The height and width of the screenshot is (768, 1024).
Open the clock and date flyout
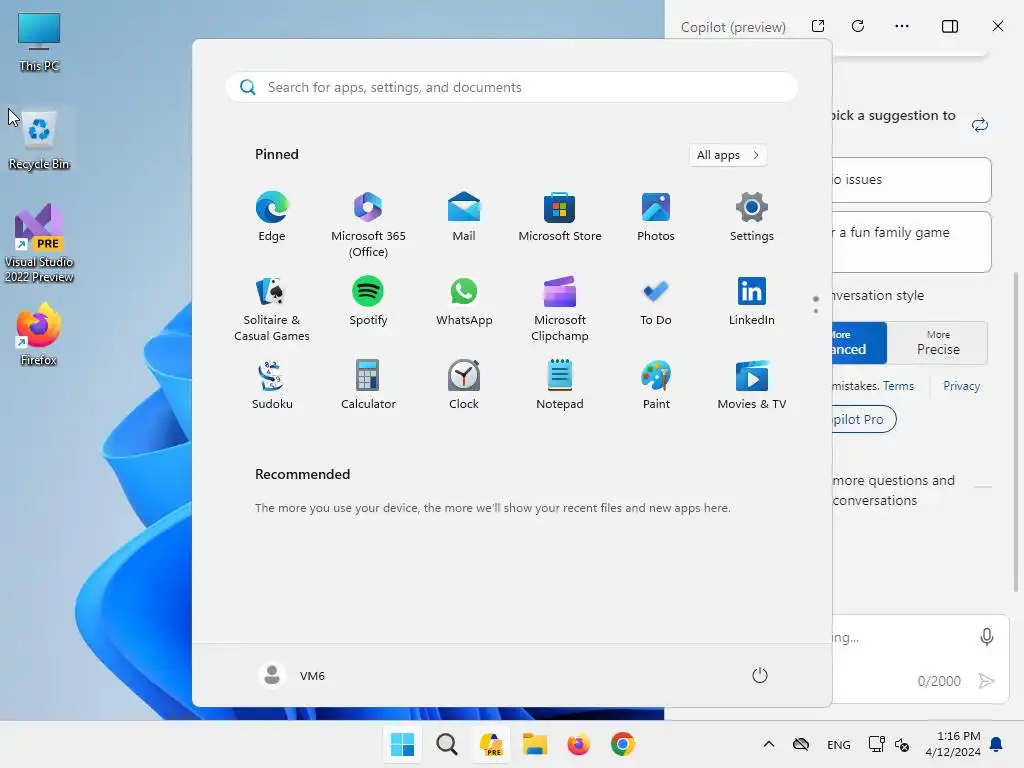coord(953,744)
